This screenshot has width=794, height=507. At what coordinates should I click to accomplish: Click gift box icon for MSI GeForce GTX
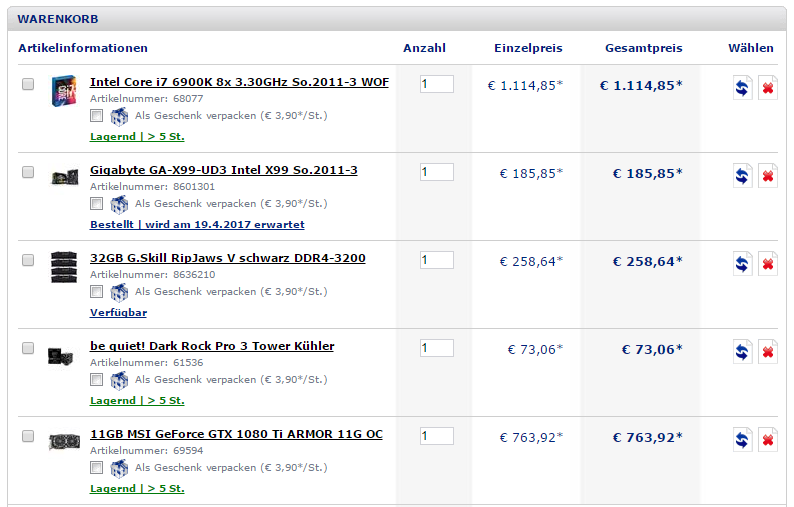[x=120, y=469]
